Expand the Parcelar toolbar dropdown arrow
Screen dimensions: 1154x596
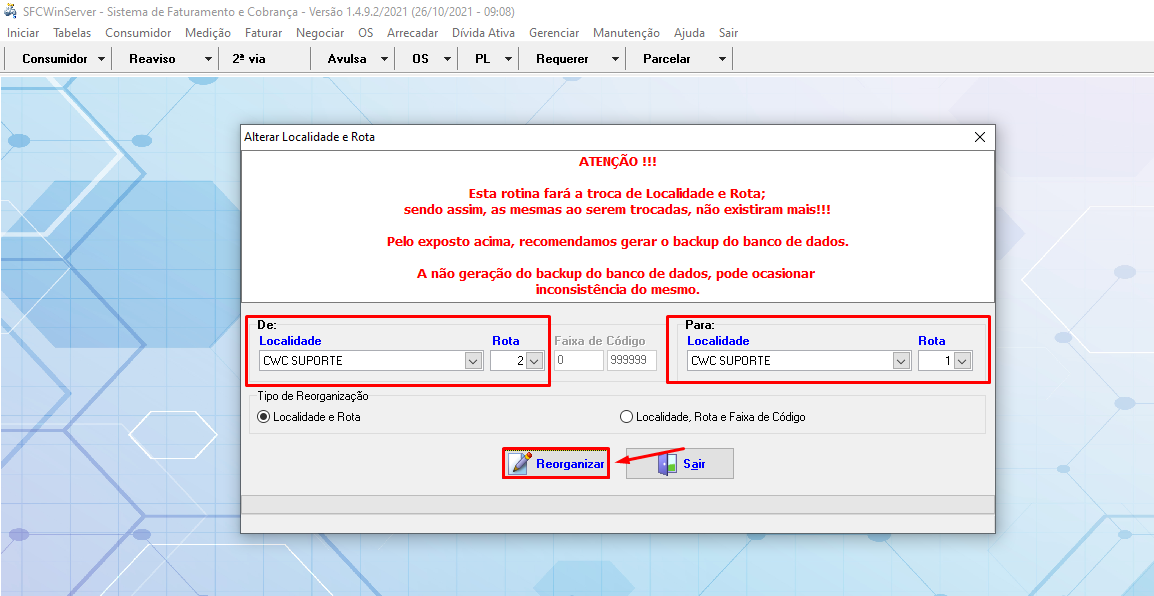point(722,59)
